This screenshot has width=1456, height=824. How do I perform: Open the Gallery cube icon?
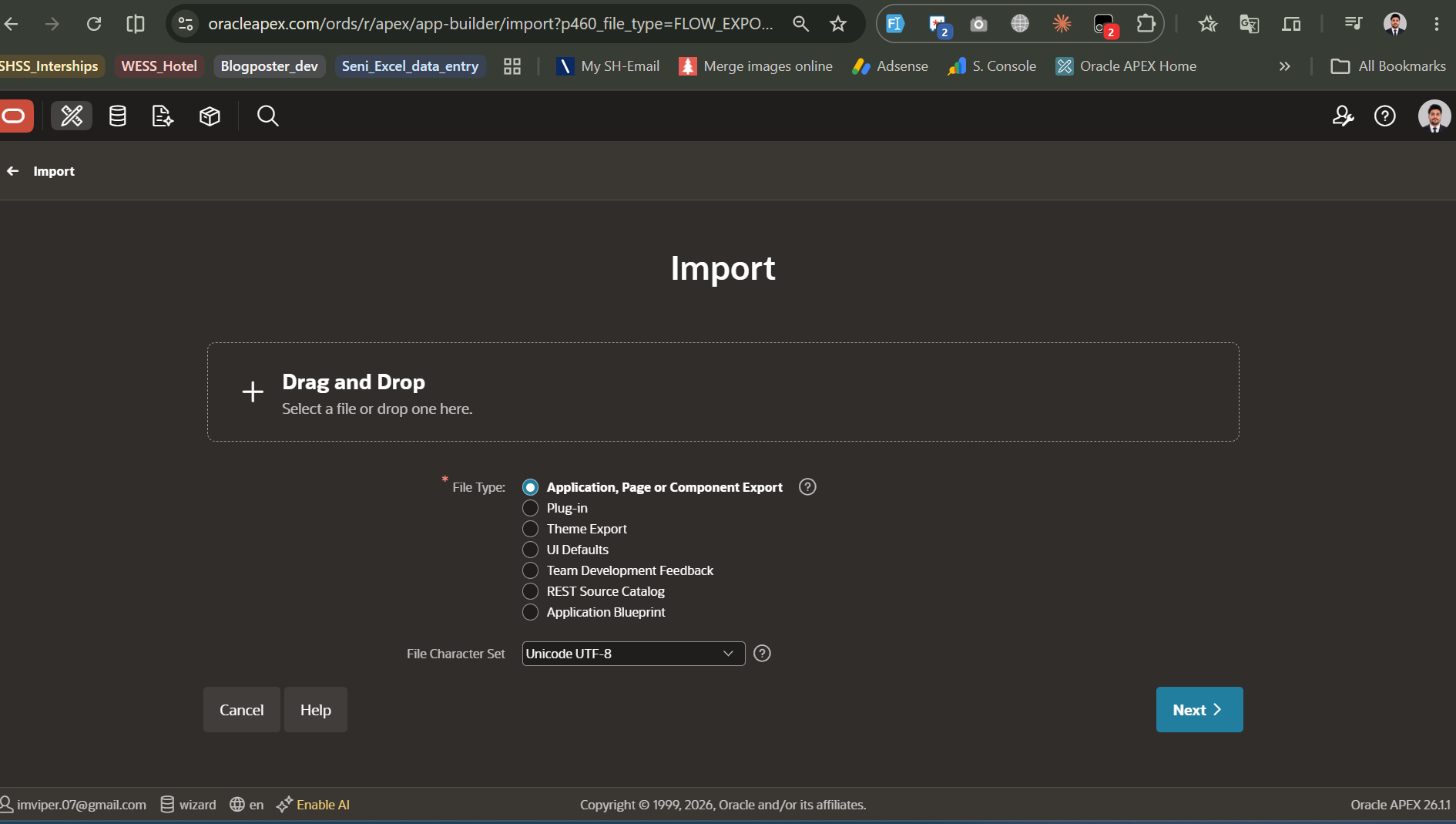(x=210, y=116)
